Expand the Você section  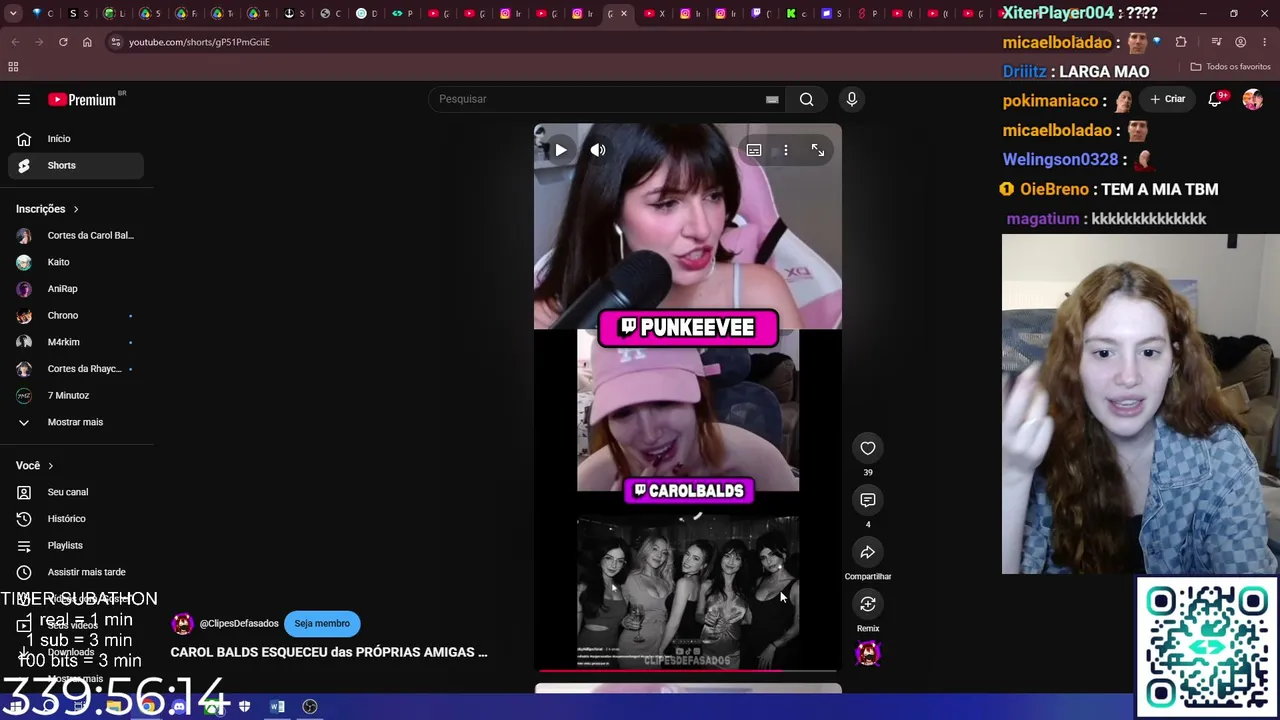35,466
